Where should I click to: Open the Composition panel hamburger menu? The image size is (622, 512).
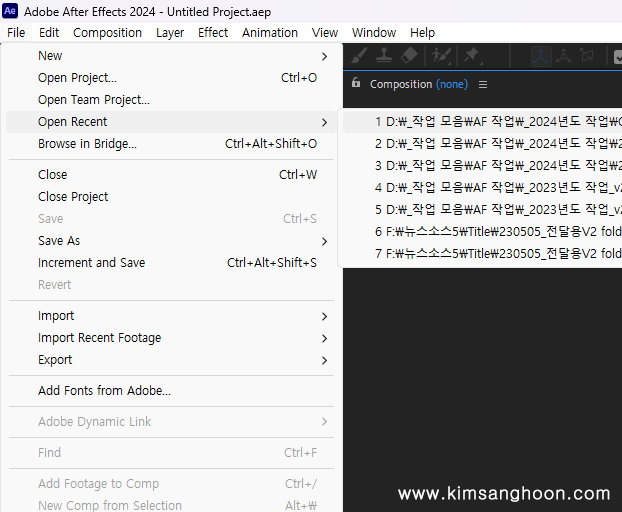(x=483, y=84)
